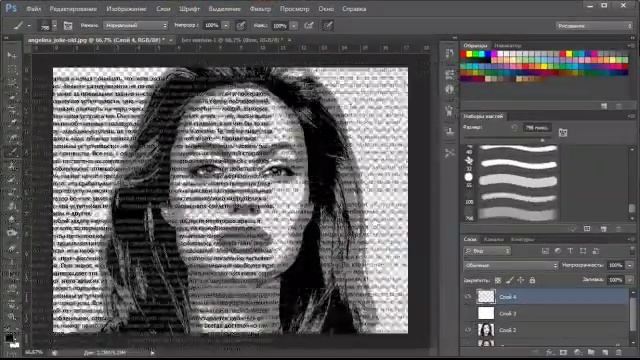
Task: Click the opacity 100% field in options bar
Action: click(212, 26)
